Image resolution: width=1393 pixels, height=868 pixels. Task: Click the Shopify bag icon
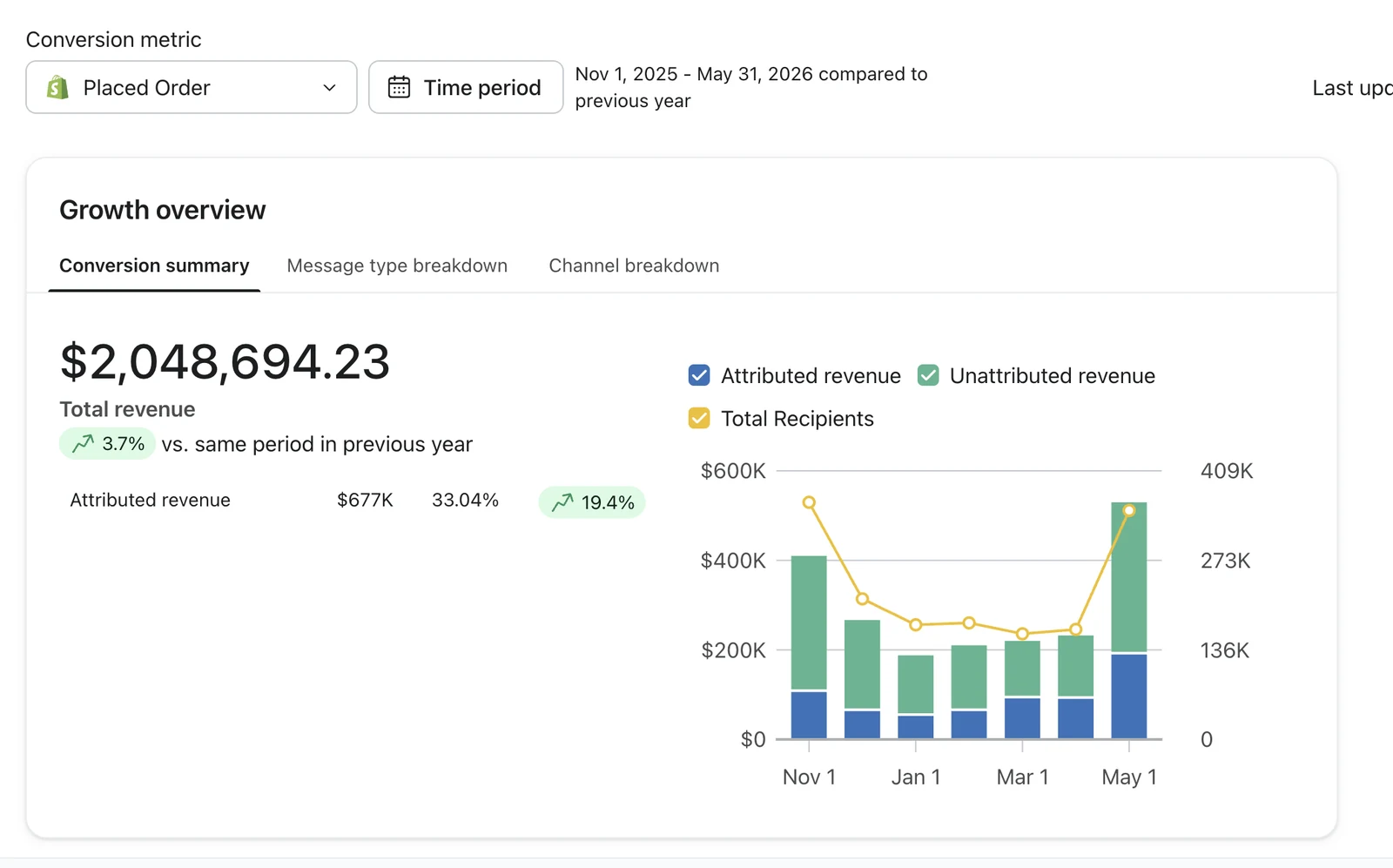point(57,87)
